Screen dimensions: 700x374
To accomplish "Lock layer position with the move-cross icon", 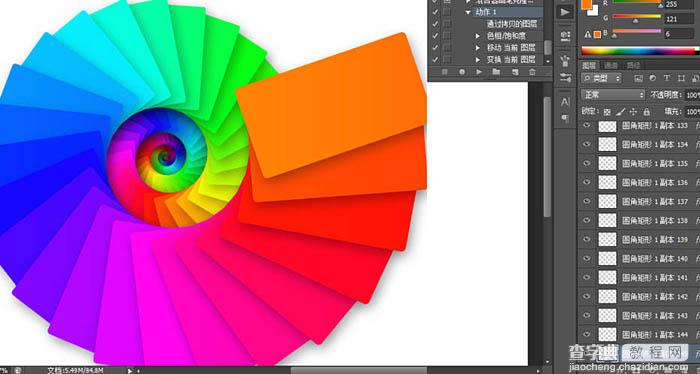I will click(x=633, y=112).
